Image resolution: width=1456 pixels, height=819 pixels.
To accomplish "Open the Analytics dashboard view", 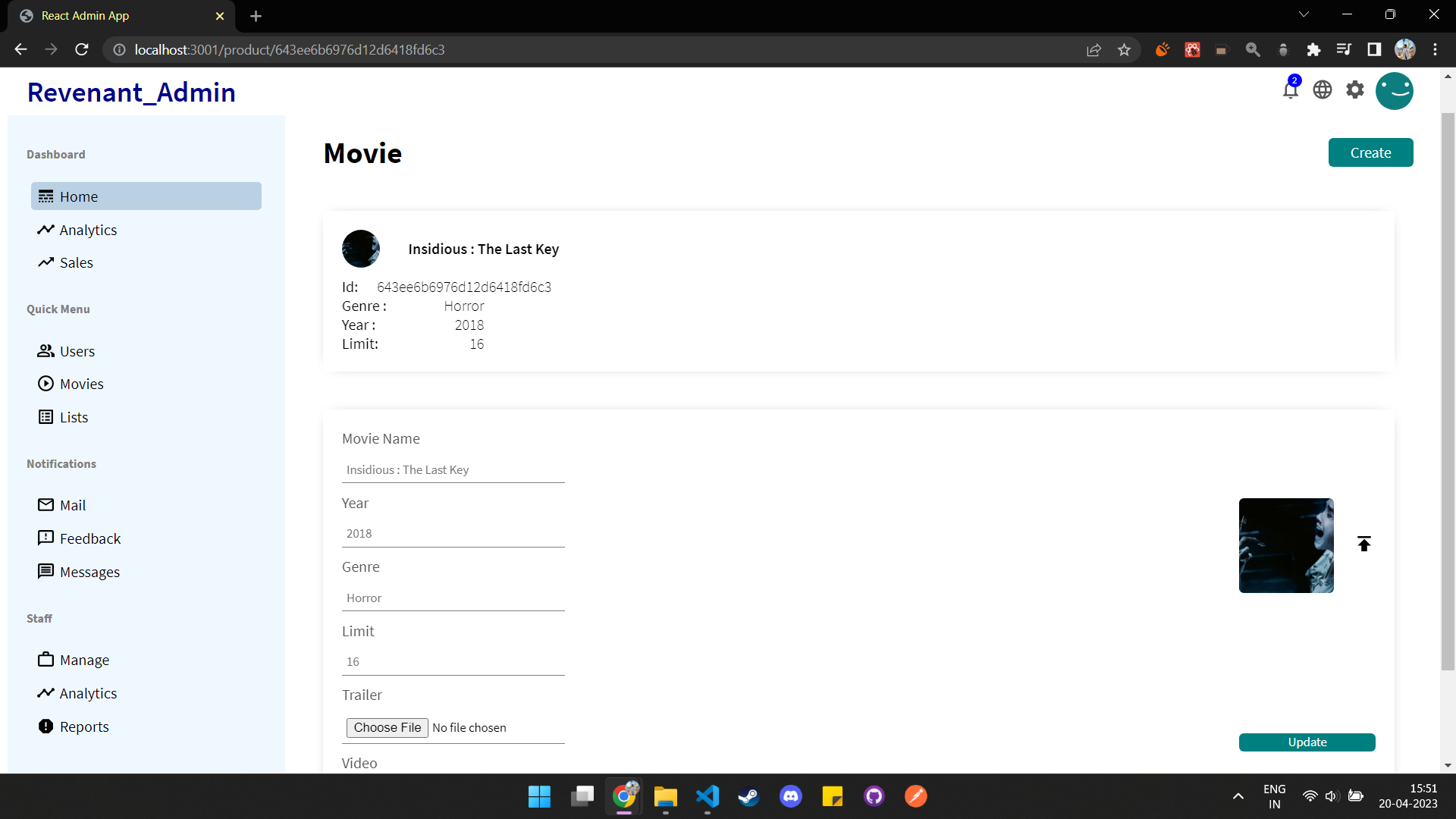I will point(88,230).
